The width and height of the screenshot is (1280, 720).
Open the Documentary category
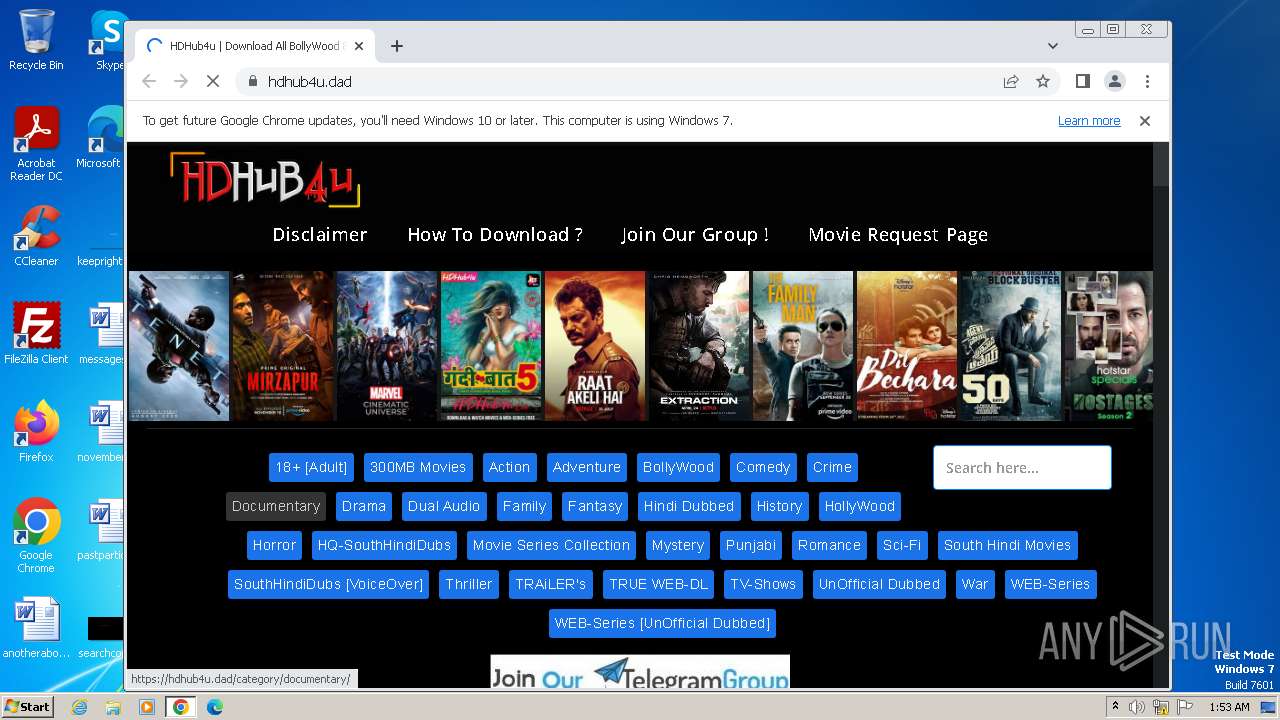[x=276, y=507]
